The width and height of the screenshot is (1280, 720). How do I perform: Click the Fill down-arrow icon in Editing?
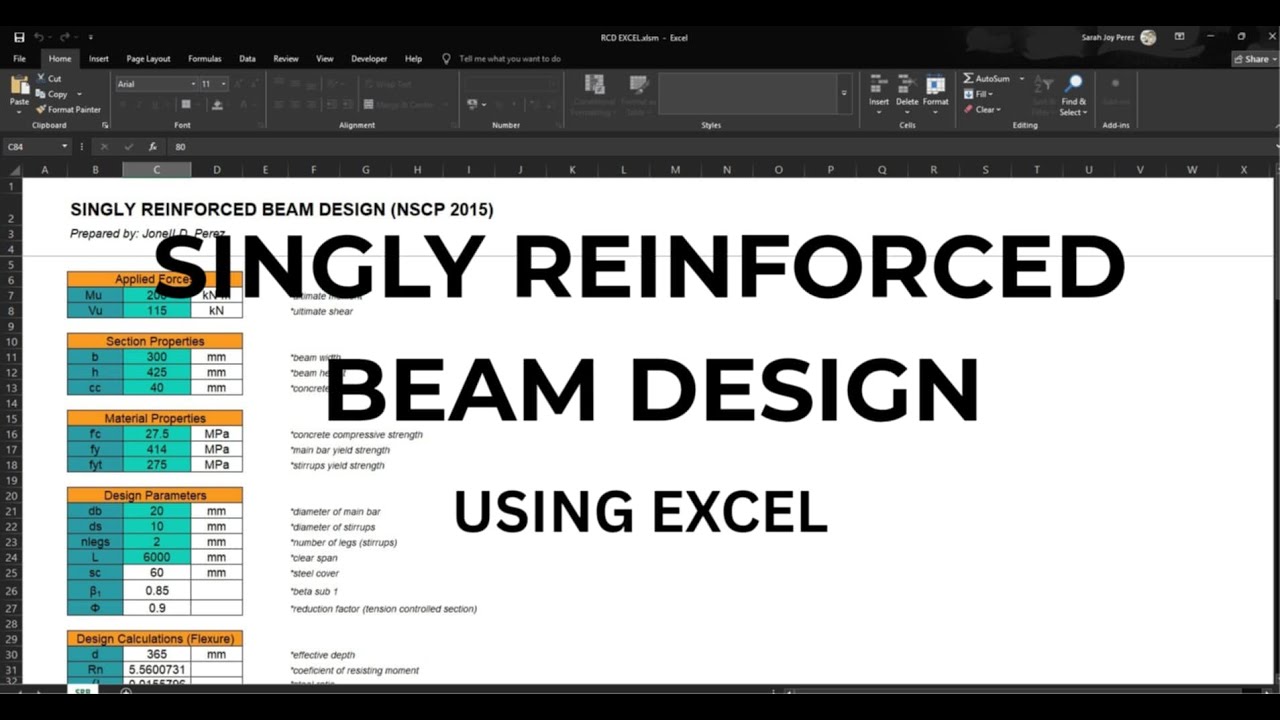pyautogui.click(x=968, y=94)
